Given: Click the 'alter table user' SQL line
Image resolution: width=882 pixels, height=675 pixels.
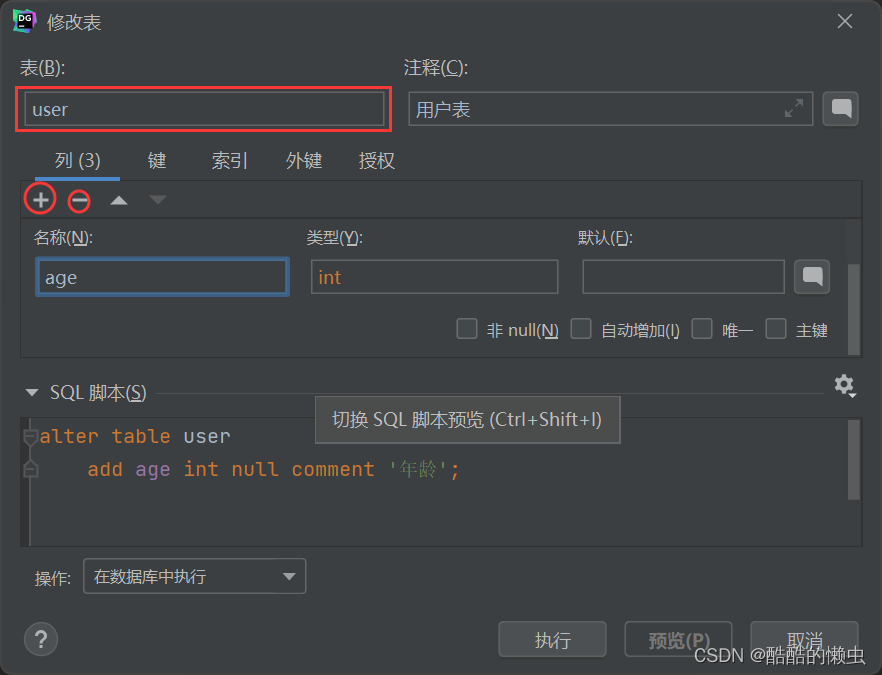Looking at the screenshot, I should pyautogui.click(x=135, y=436).
